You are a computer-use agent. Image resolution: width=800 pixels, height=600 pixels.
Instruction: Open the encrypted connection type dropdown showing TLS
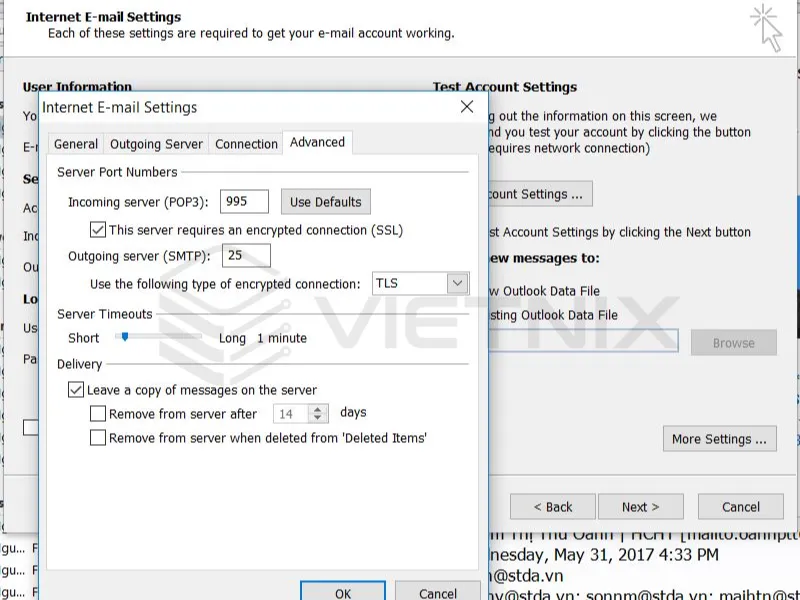click(459, 283)
